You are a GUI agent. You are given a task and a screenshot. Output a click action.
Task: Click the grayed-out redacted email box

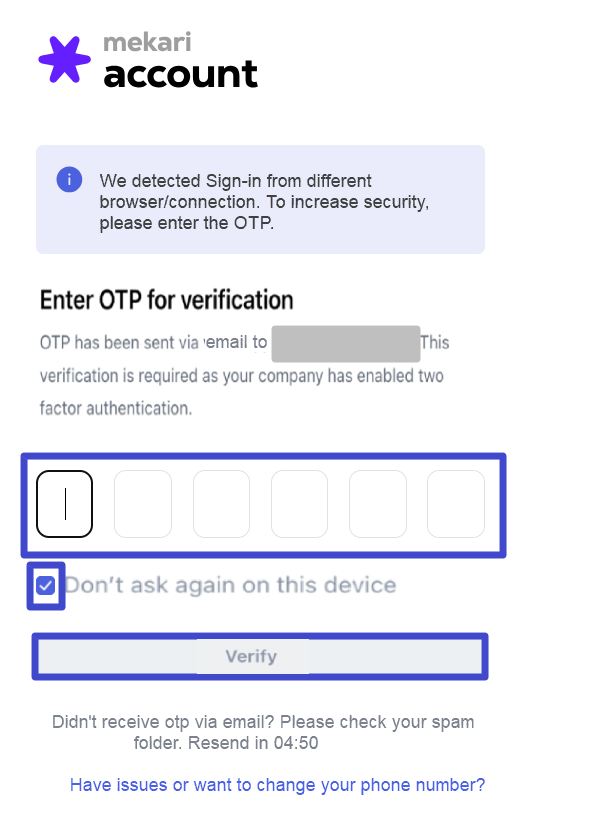click(x=346, y=344)
